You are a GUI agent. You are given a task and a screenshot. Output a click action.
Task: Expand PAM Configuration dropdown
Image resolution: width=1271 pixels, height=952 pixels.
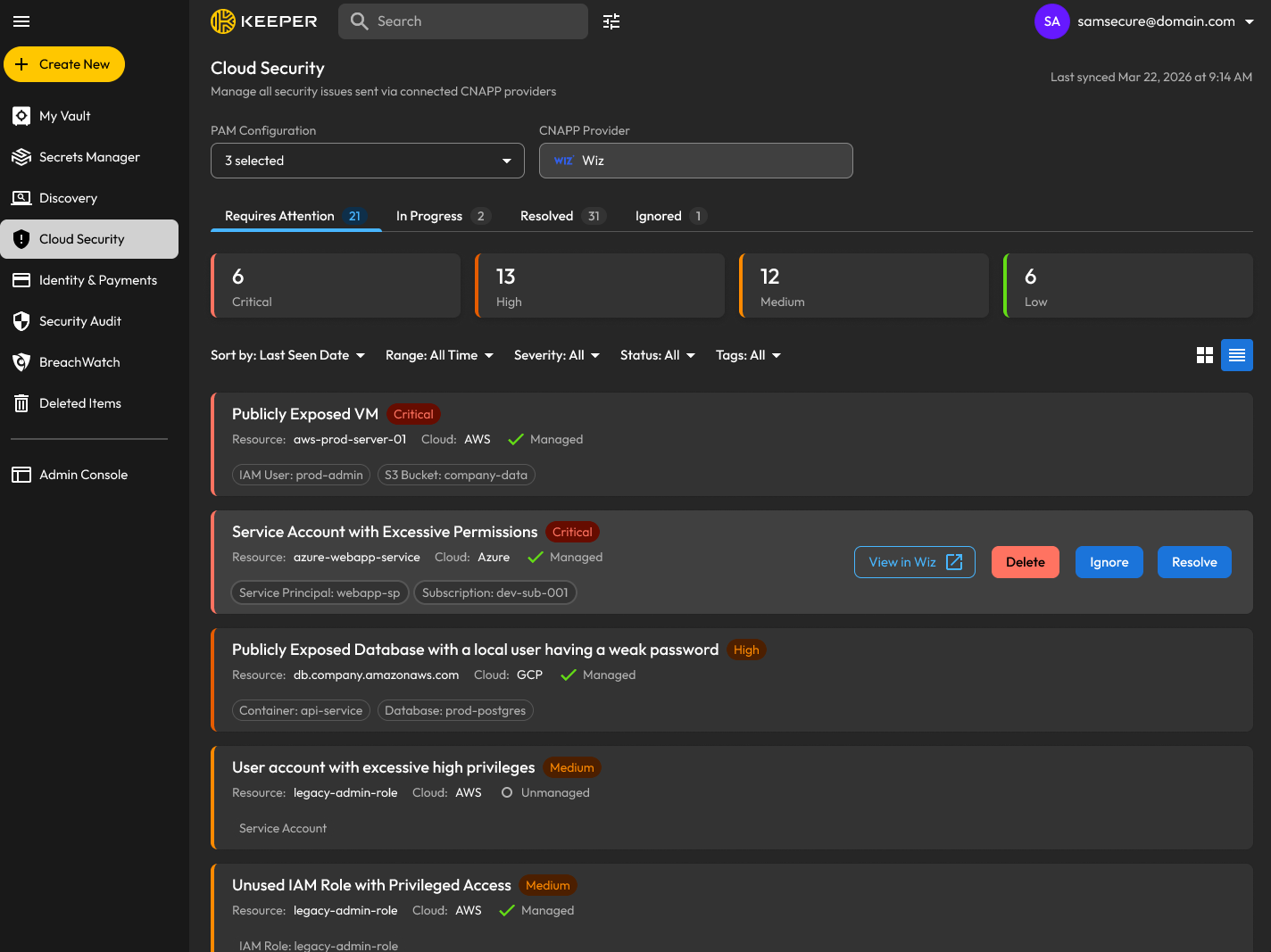point(368,161)
